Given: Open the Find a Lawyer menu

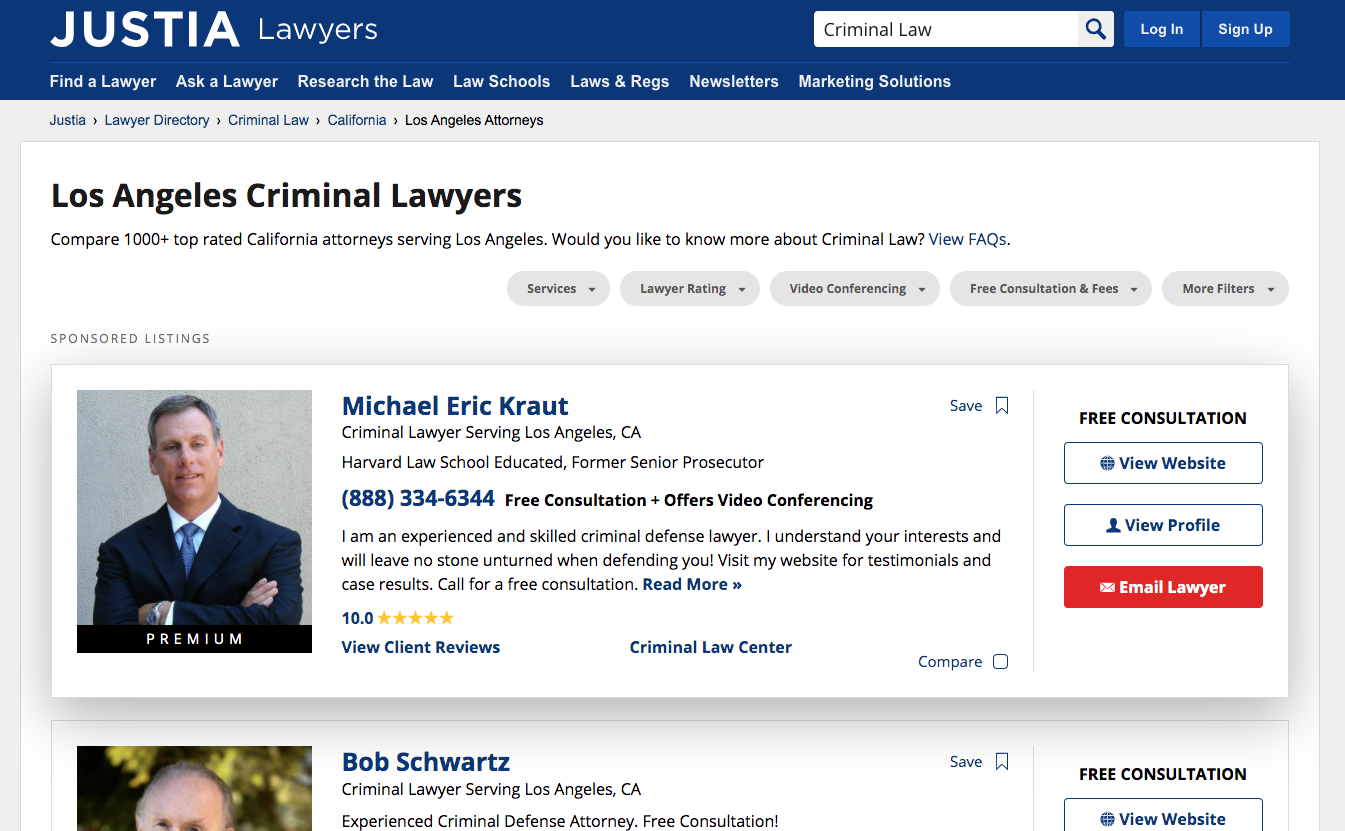Looking at the screenshot, I should click(103, 82).
